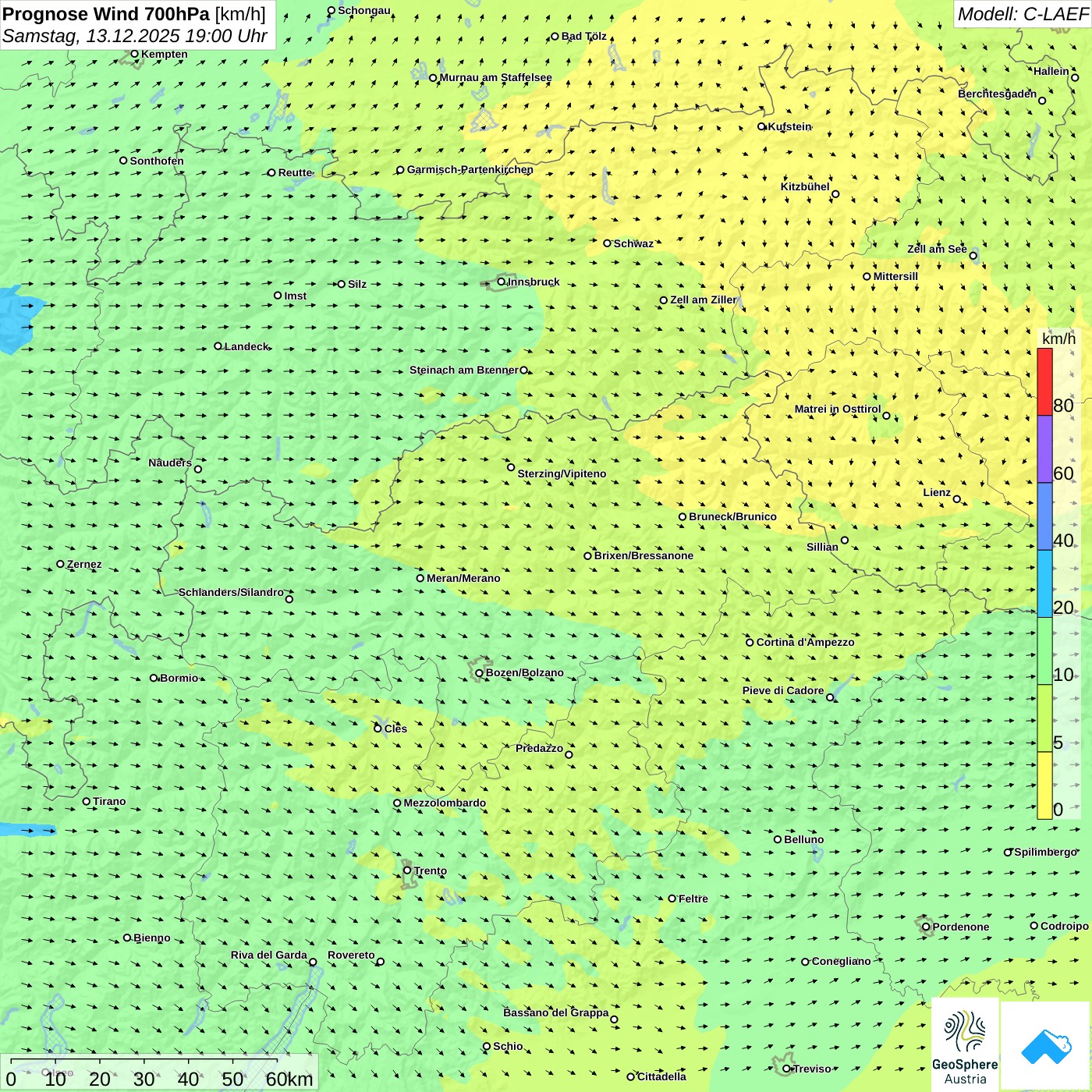Click the Kempten label
The height and width of the screenshot is (1092, 1092).
[165, 54]
